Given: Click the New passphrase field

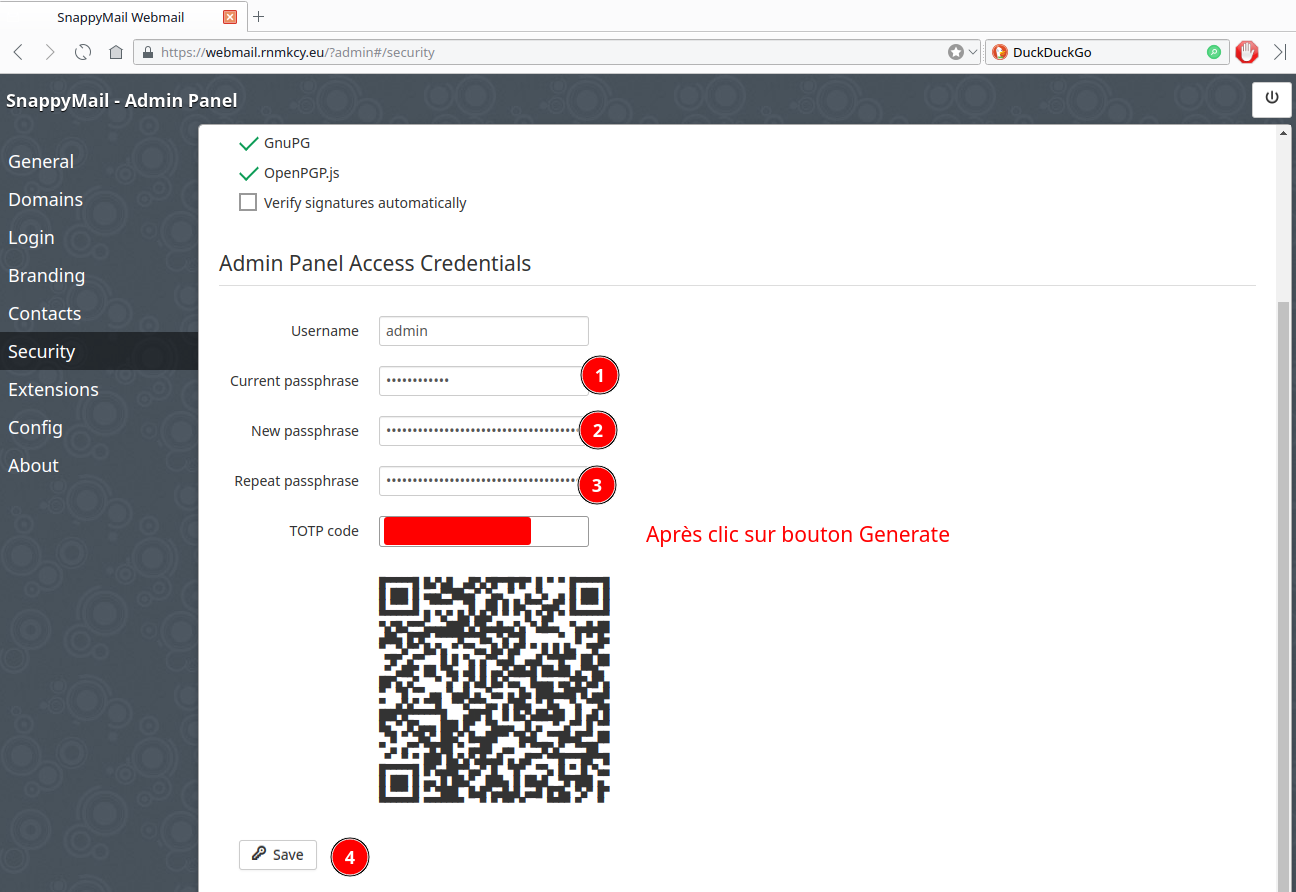Looking at the screenshot, I should pyautogui.click(x=480, y=431).
